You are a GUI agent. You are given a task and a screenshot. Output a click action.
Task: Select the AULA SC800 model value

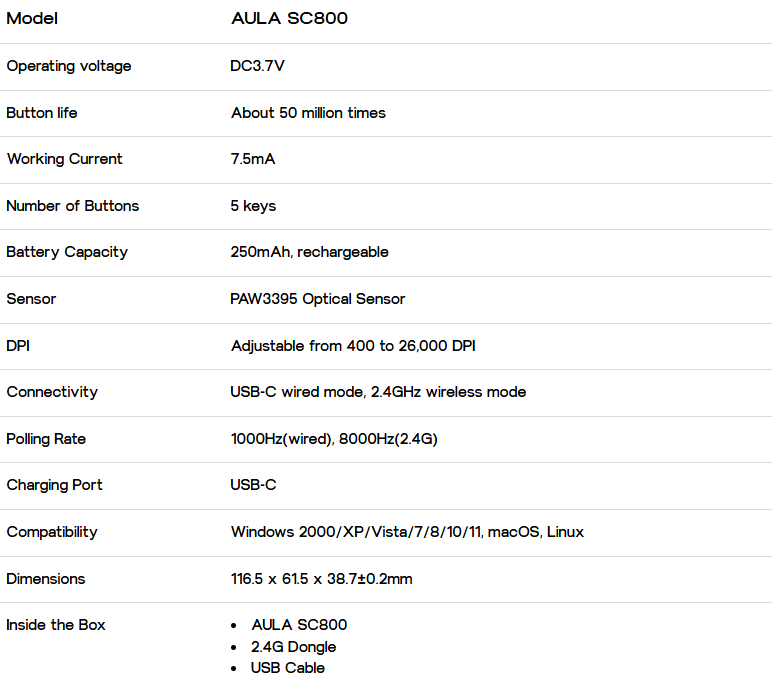[290, 18]
